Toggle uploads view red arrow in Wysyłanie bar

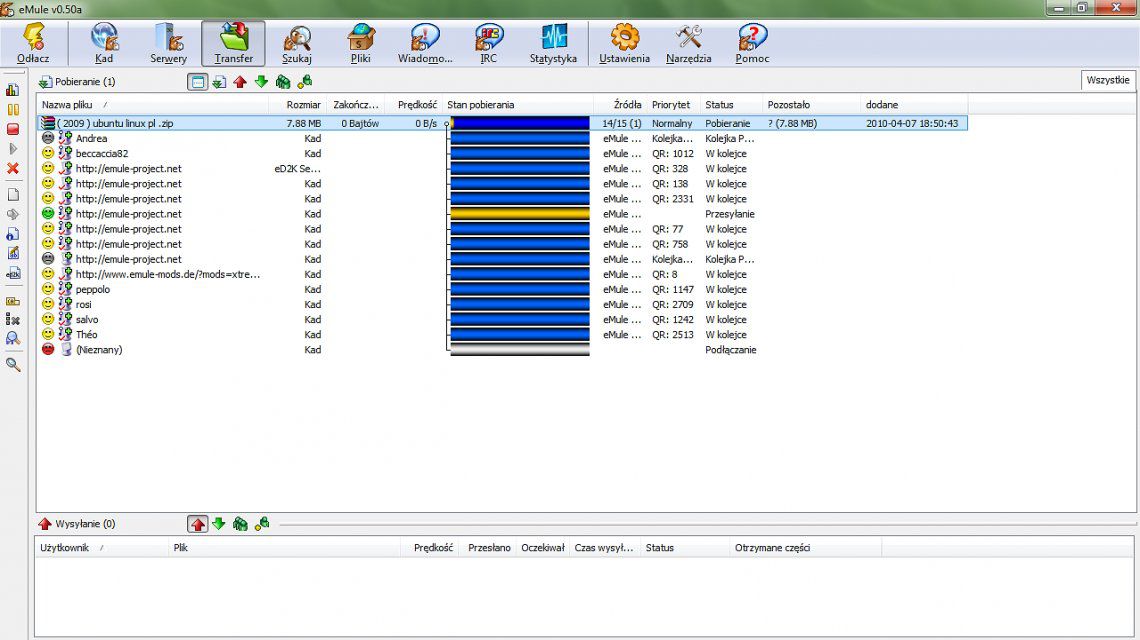pos(198,524)
